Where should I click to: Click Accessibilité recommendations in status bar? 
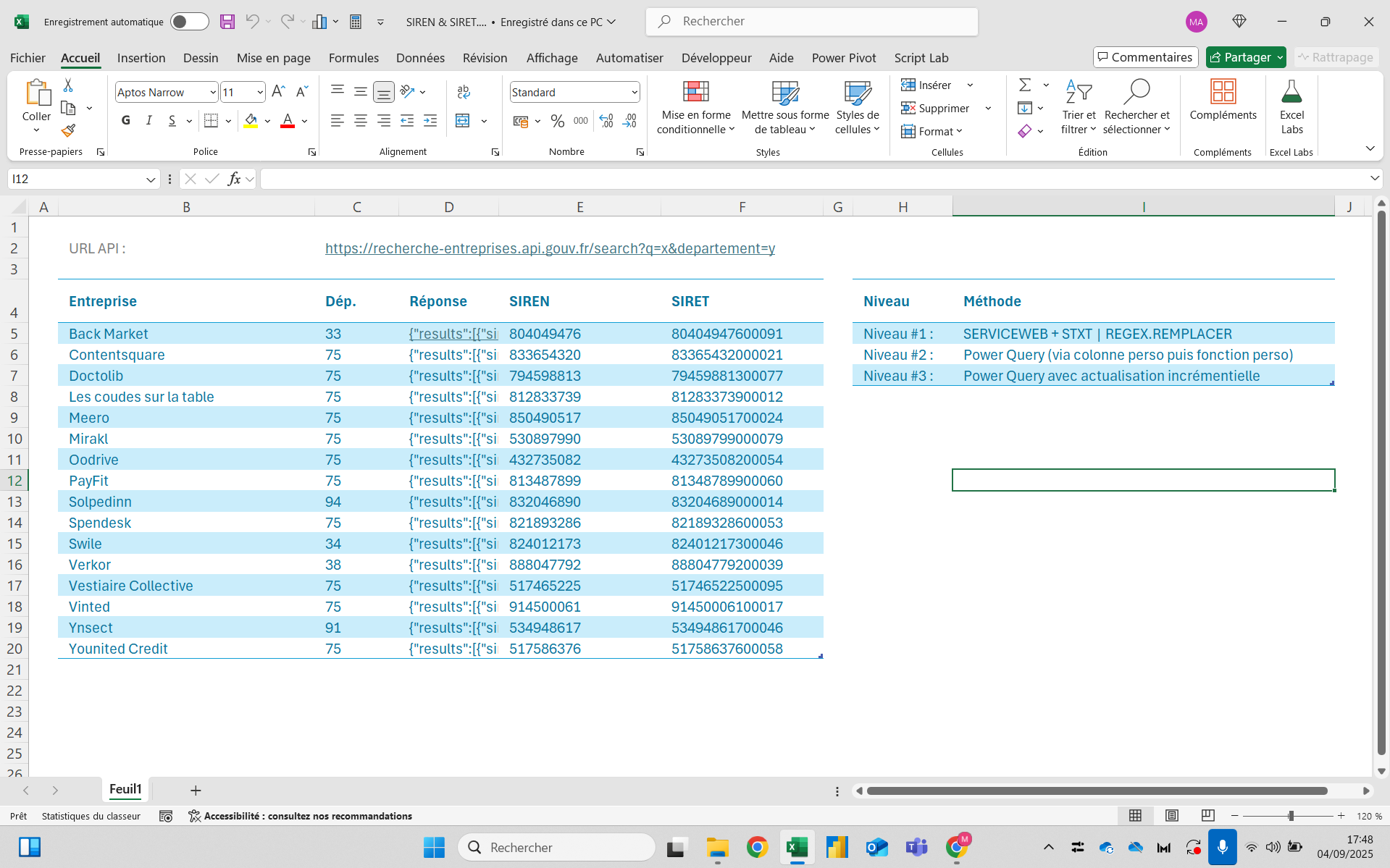click(301, 816)
